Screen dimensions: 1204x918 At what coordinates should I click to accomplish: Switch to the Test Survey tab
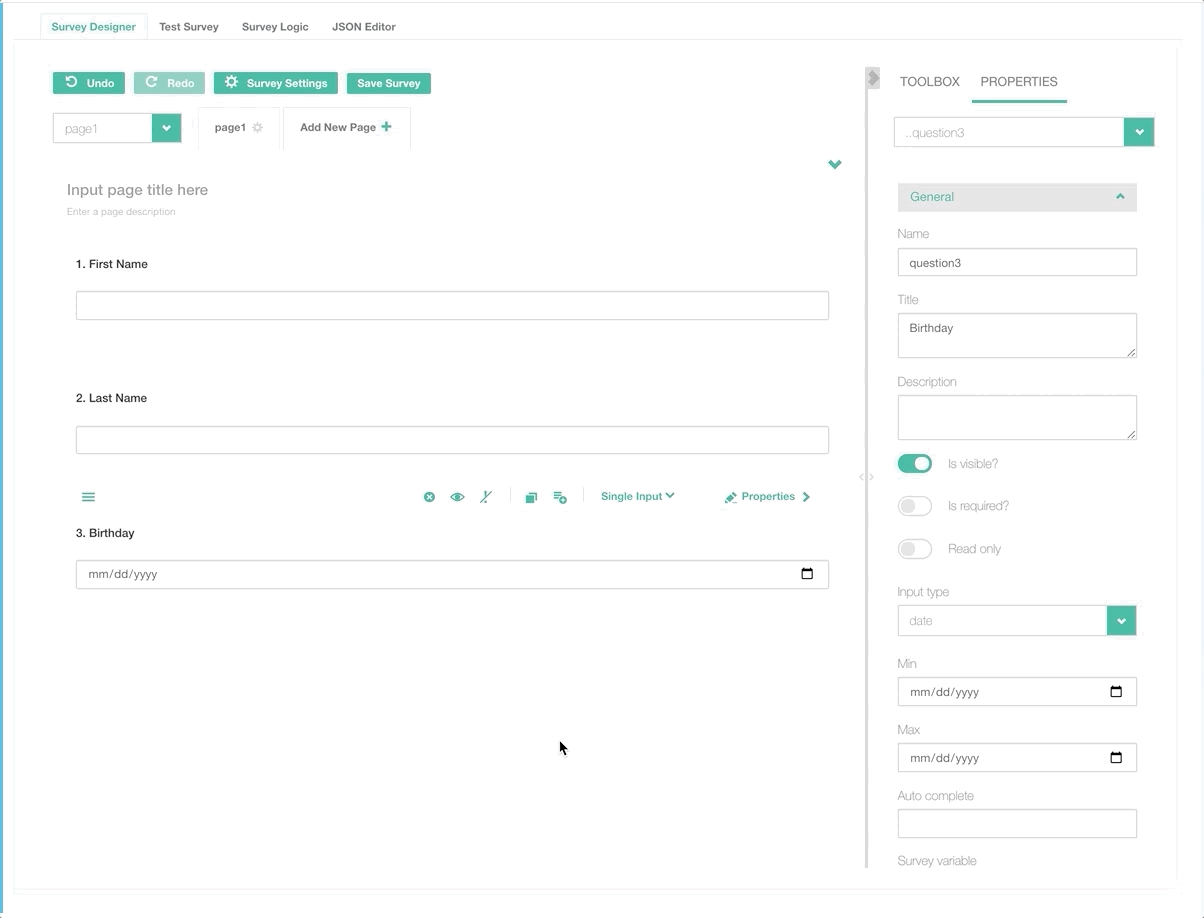point(189,27)
